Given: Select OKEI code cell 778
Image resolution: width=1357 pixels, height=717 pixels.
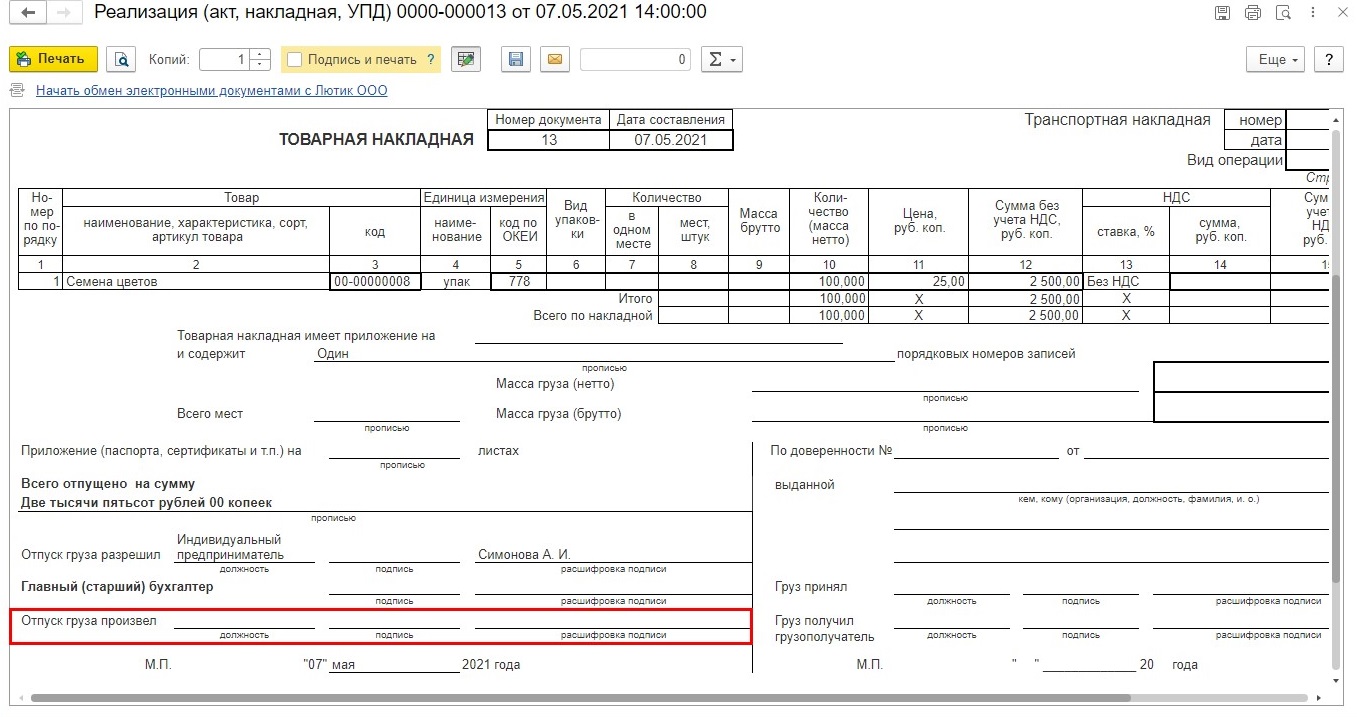Looking at the screenshot, I should click(x=519, y=282).
